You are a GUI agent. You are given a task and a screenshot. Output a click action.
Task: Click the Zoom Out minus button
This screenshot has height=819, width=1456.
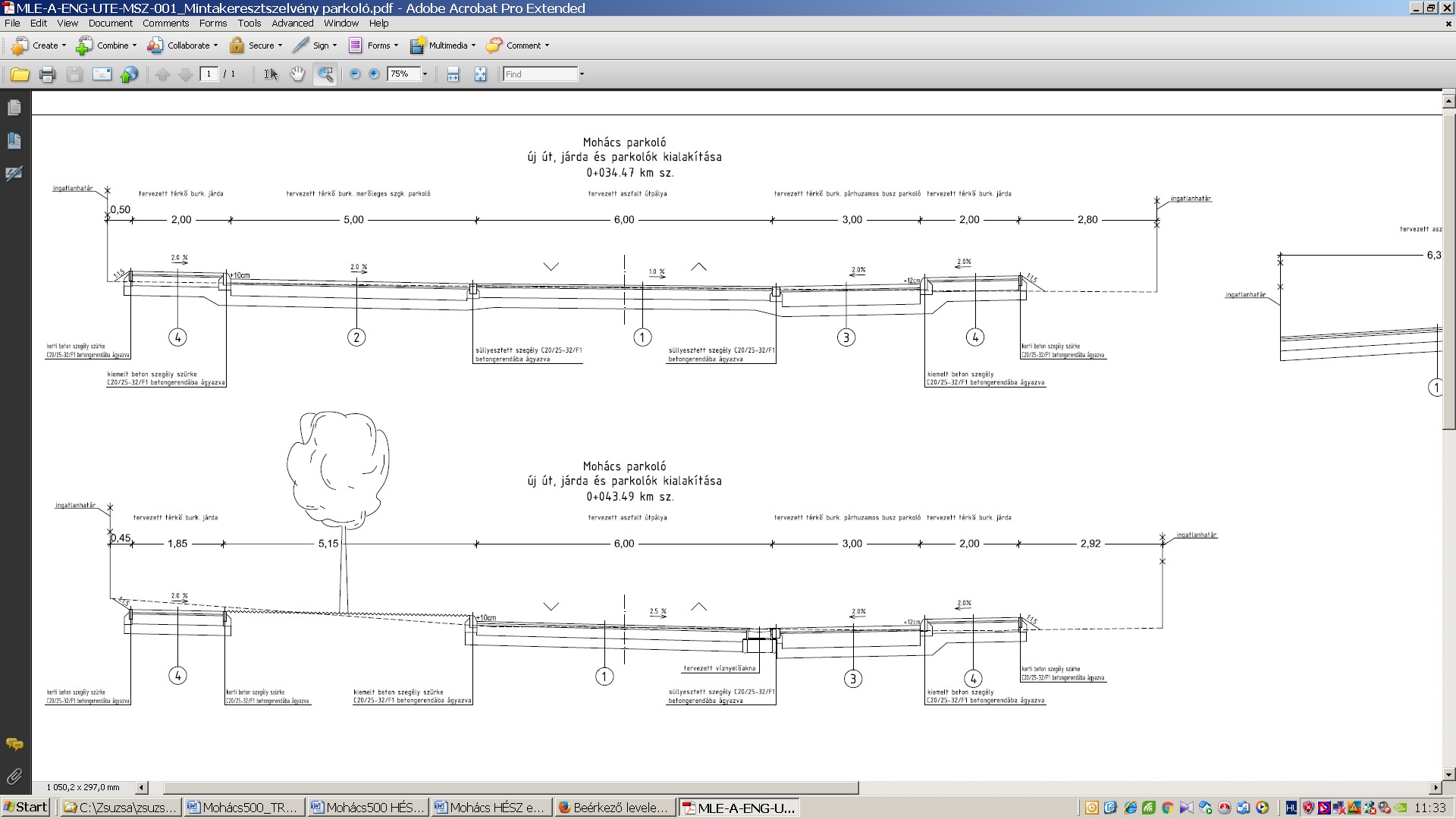click(x=355, y=74)
